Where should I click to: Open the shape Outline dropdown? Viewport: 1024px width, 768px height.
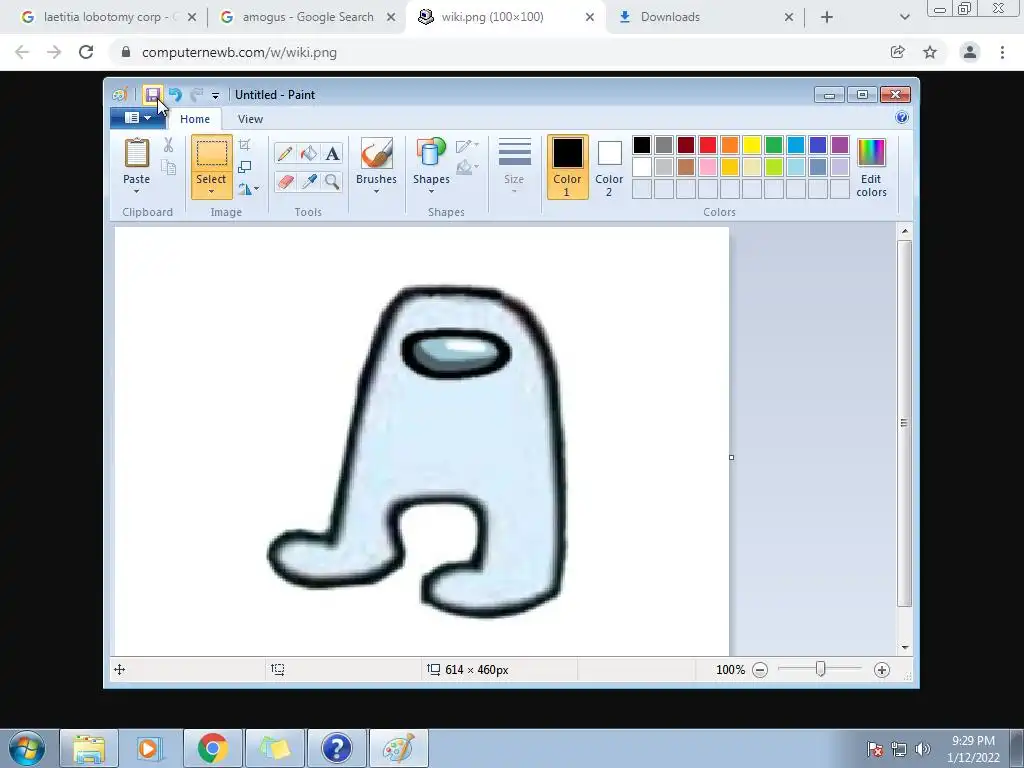pos(467,146)
